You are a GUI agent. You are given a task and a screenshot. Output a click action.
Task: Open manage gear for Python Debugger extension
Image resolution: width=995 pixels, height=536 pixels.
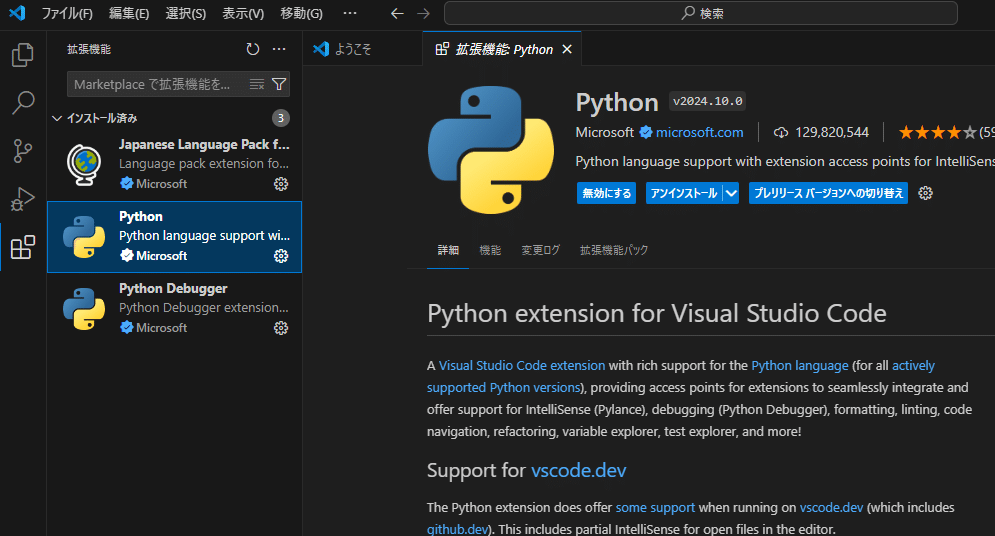click(281, 328)
